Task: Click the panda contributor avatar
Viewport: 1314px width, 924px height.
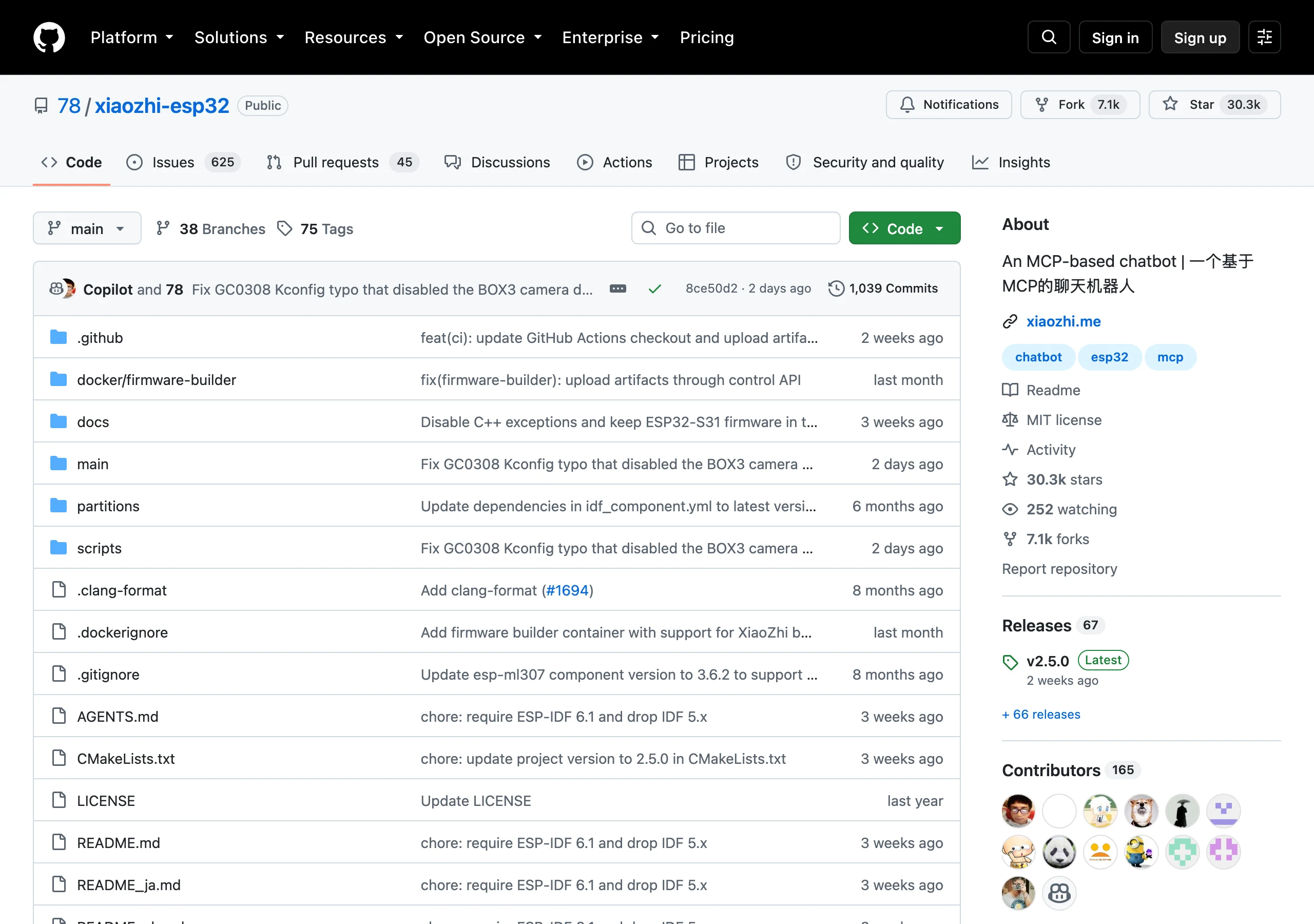Action: click(x=1059, y=852)
